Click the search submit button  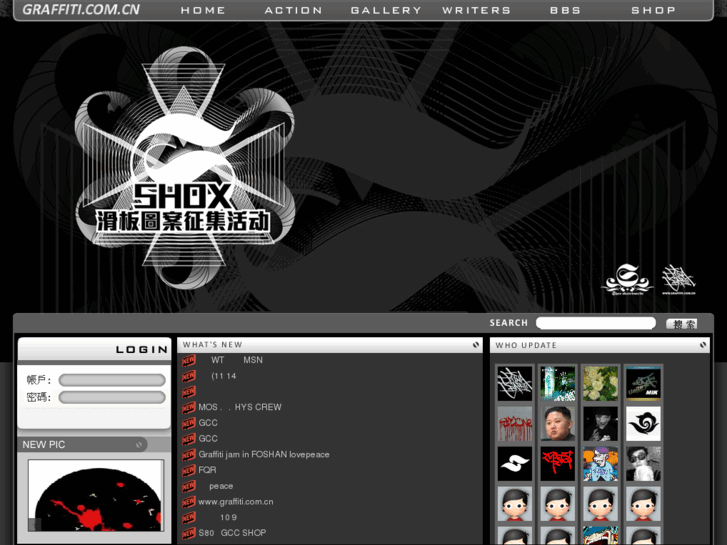(682, 324)
